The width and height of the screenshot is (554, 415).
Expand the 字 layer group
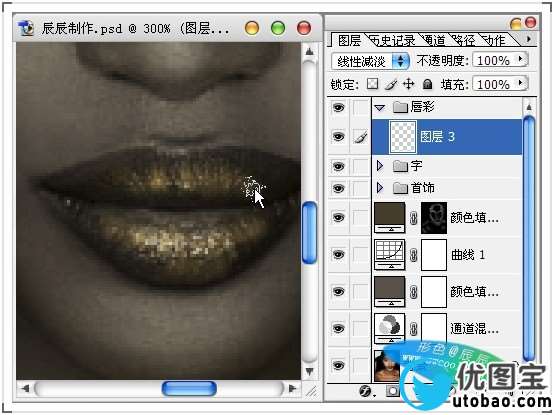(380, 166)
